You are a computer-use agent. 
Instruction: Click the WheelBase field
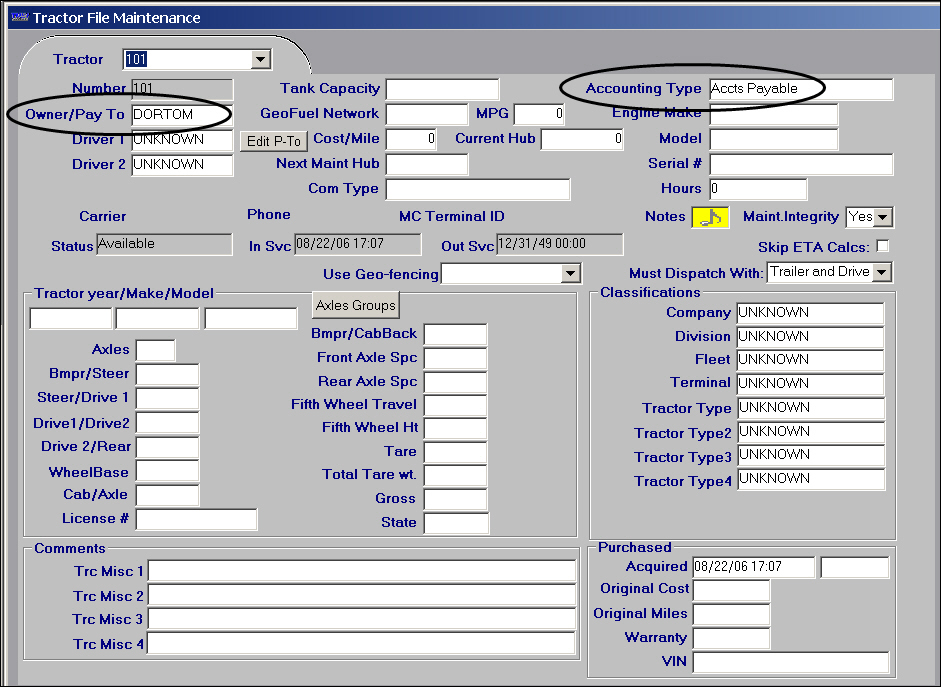167,472
